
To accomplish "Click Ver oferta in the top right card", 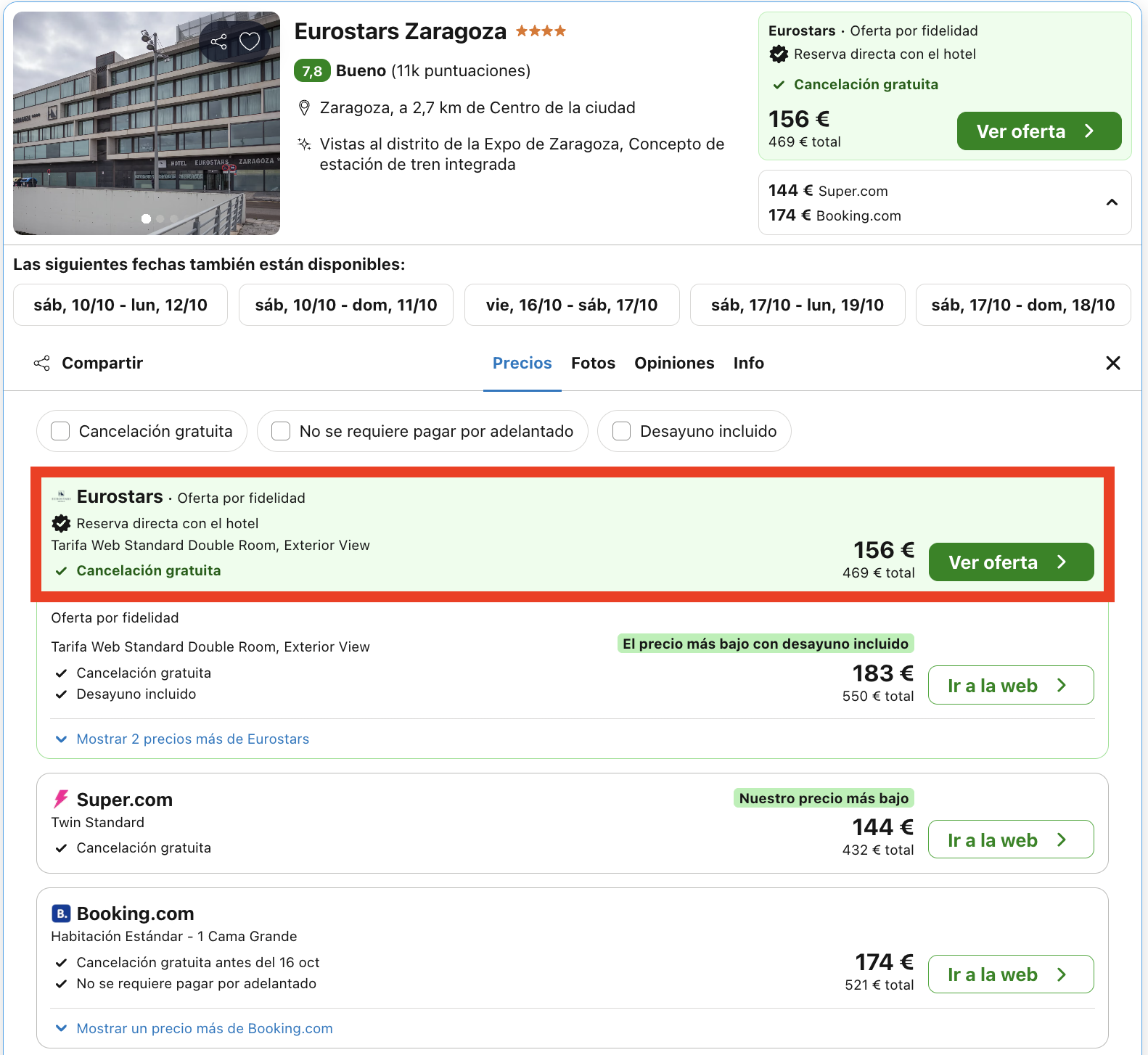I will [1039, 131].
